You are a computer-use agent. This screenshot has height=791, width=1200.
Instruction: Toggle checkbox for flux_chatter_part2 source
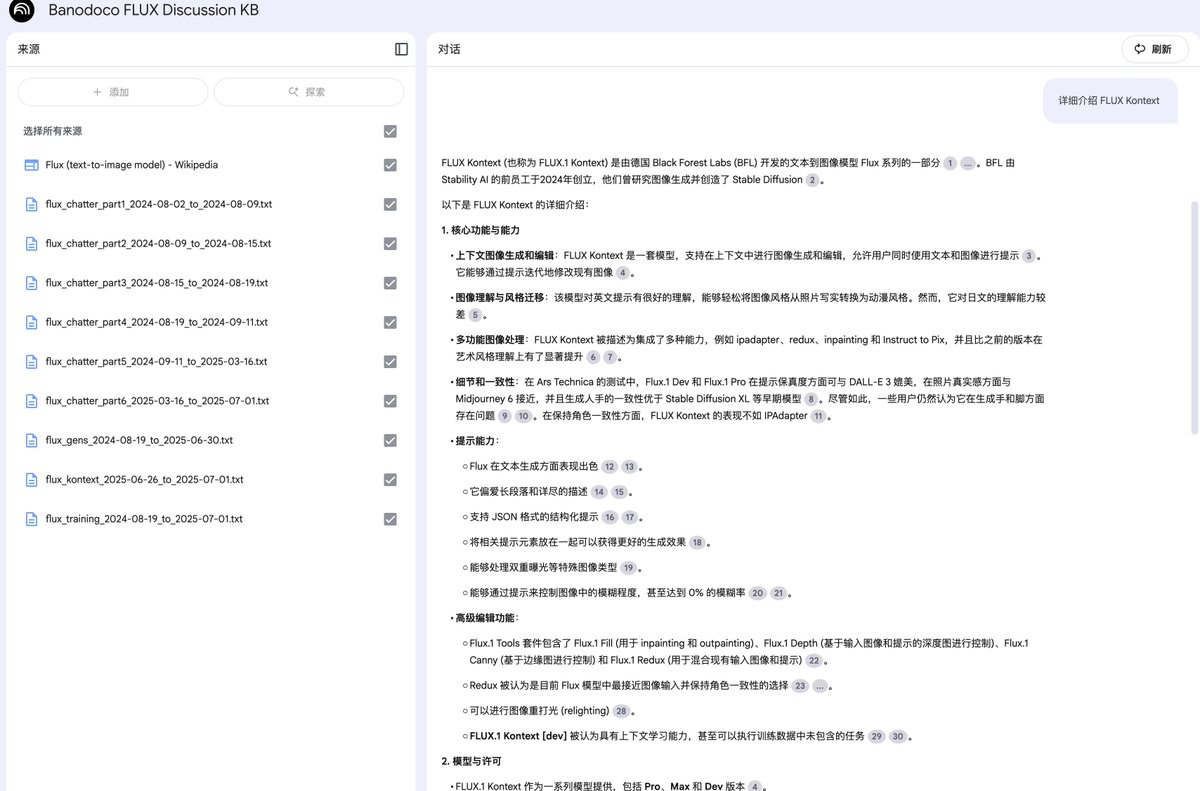pos(390,244)
